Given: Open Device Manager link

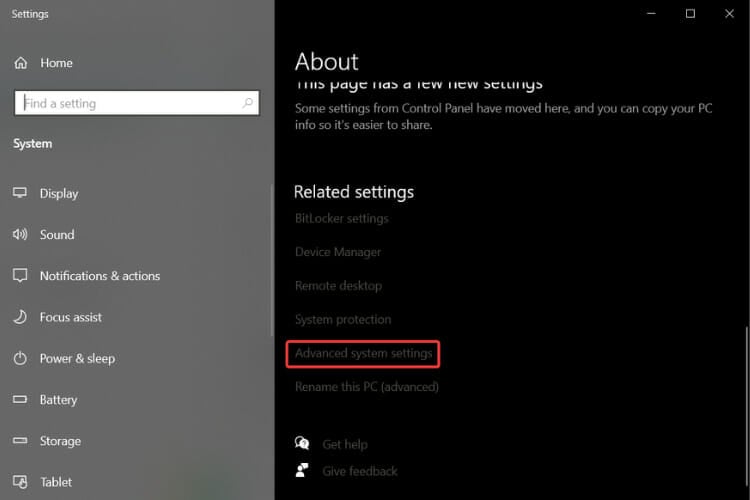Looking at the screenshot, I should [x=338, y=252].
